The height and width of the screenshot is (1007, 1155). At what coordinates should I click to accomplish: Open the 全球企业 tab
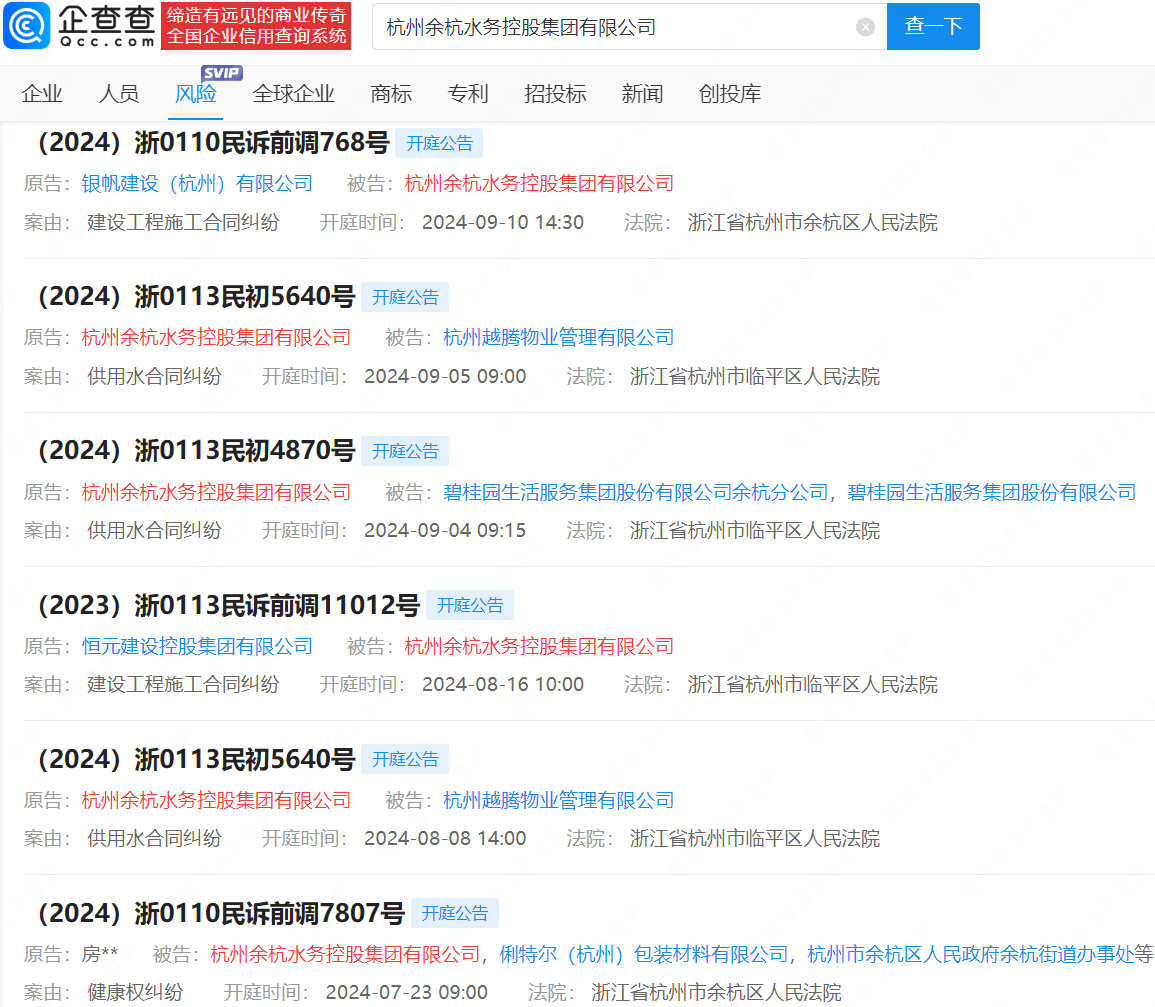click(x=293, y=93)
